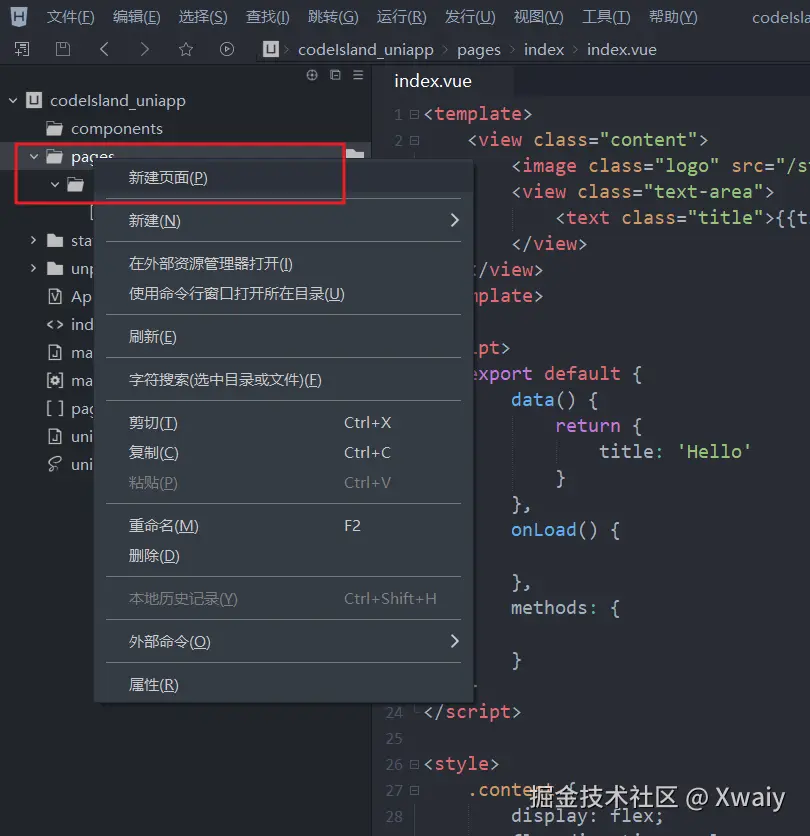Click the pages folder icon

[x=54, y=156]
